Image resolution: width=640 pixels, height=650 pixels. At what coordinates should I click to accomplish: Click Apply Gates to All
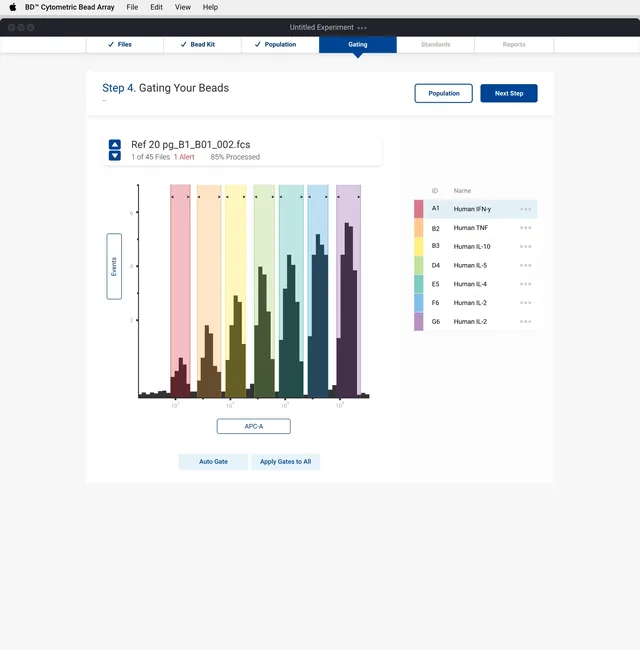click(286, 462)
